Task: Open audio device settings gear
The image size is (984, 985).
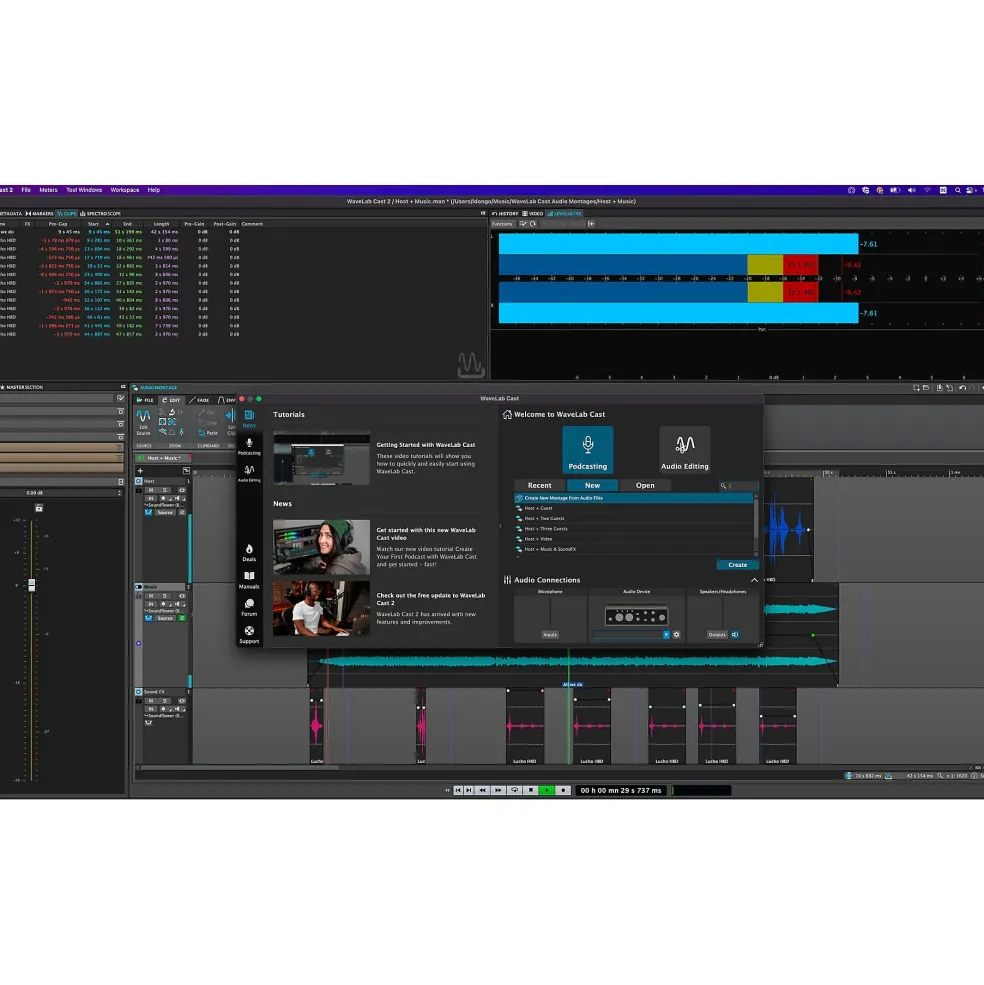Action: pyautogui.click(x=677, y=634)
